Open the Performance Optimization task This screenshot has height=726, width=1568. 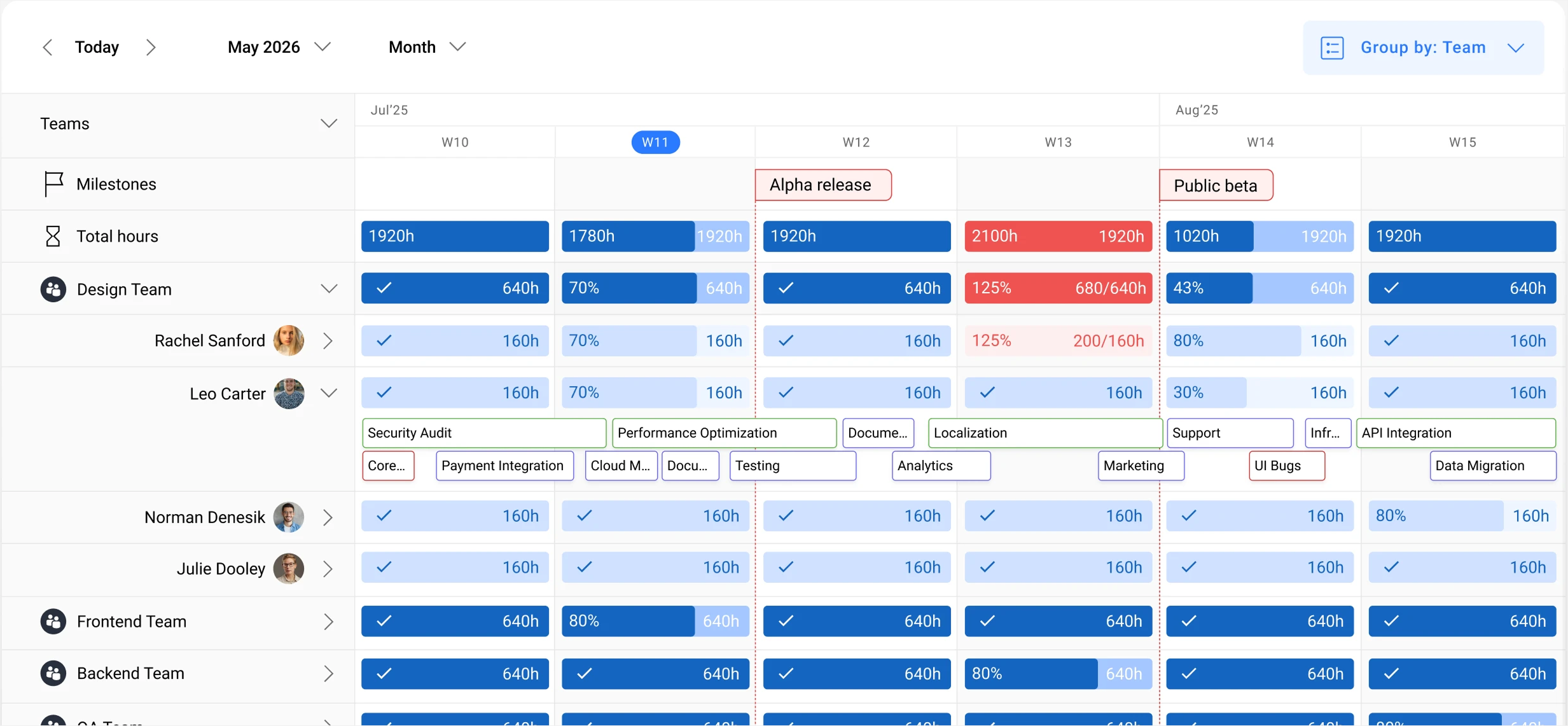pyautogui.click(x=725, y=433)
